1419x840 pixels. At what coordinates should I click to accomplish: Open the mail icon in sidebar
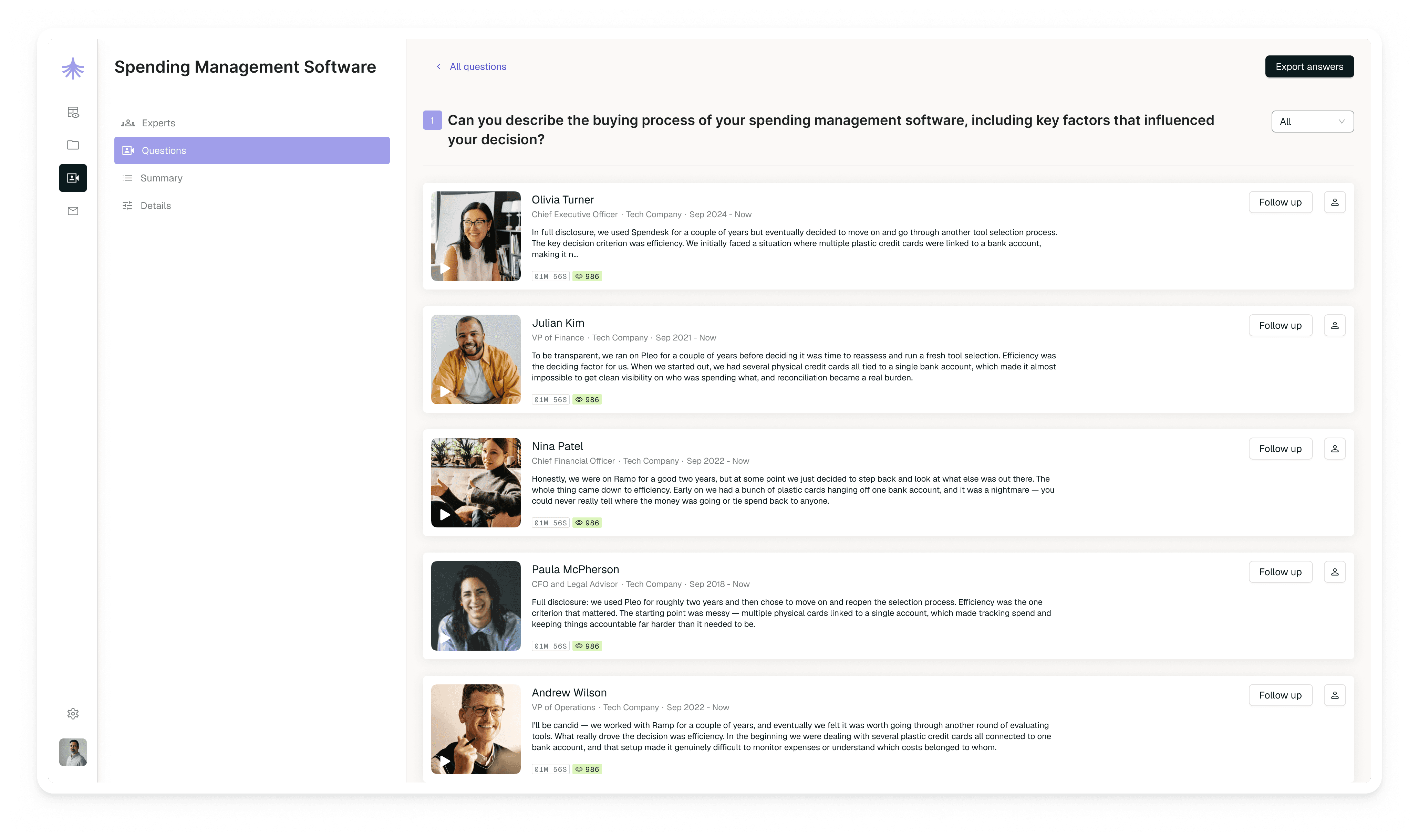72,211
